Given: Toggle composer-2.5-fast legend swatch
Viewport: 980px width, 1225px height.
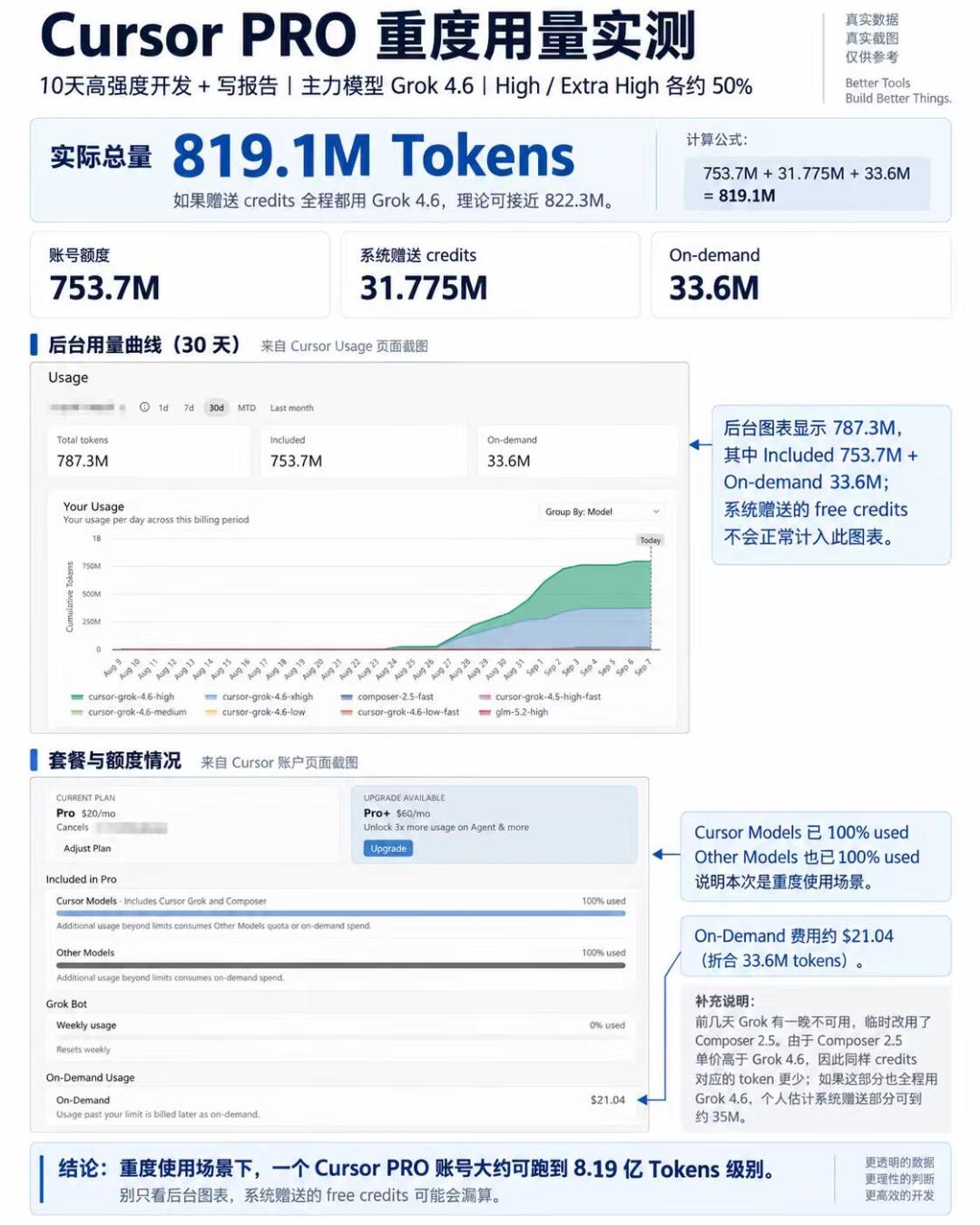Looking at the screenshot, I should (x=346, y=697).
